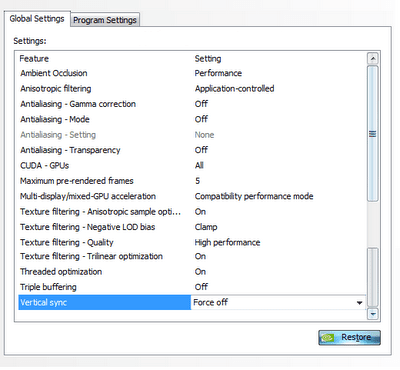The height and width of the screenshot is (370, 400).
Task: Click the scrollbar up arrow
Action: coord(373,59)
